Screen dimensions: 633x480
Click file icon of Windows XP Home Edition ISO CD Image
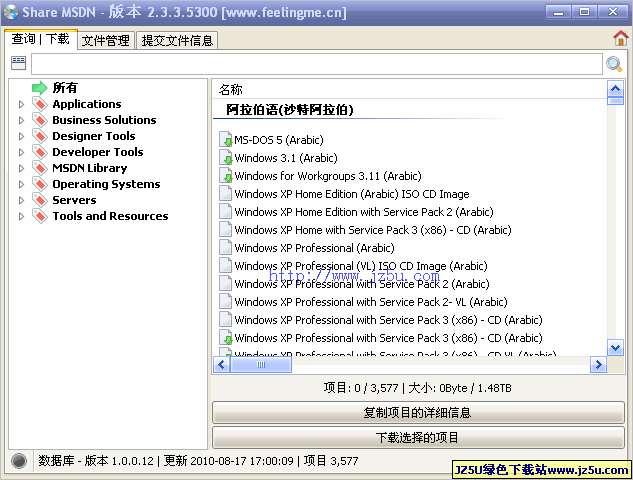point(225,193)
